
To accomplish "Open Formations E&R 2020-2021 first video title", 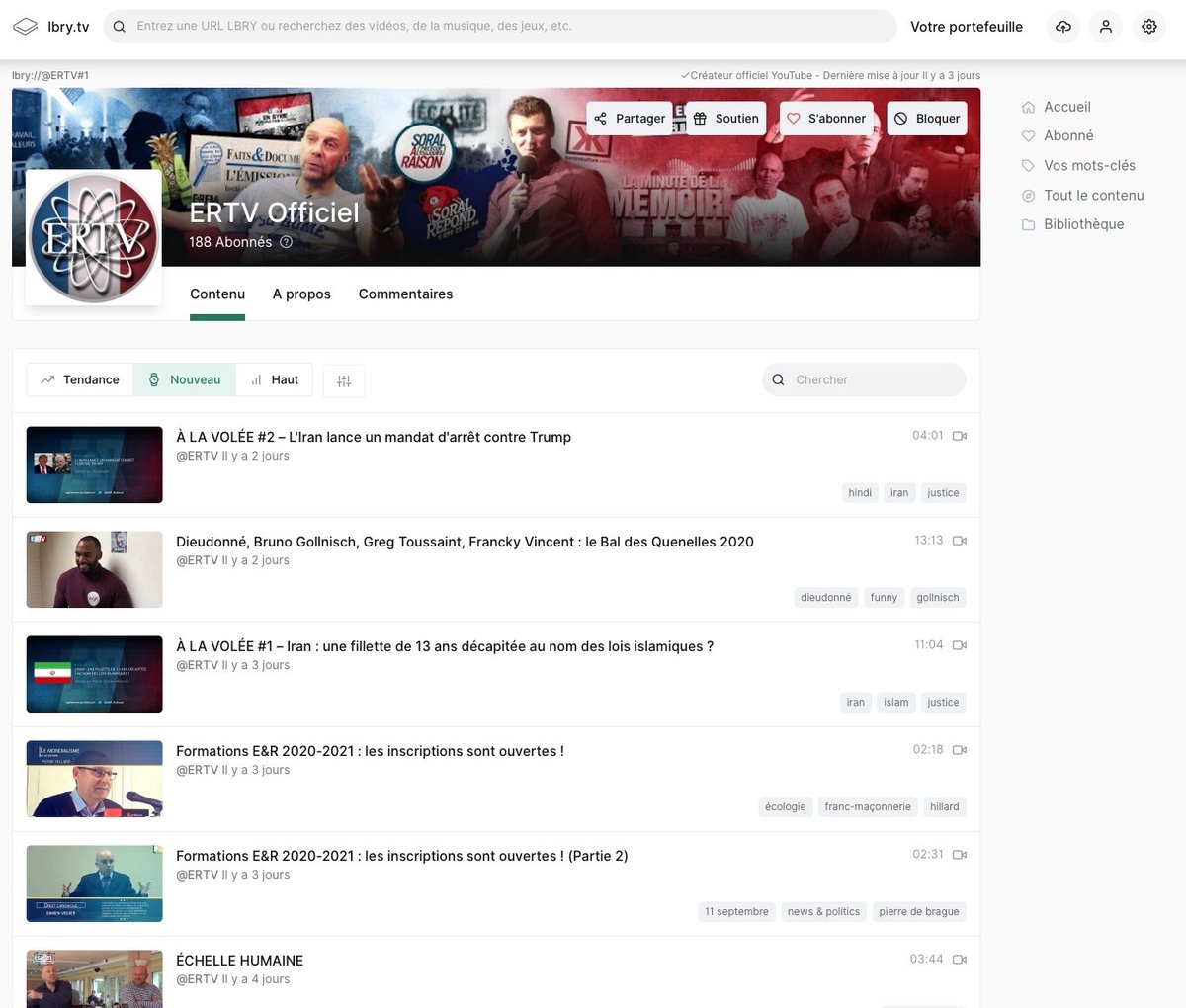I will tap(370, 751).
